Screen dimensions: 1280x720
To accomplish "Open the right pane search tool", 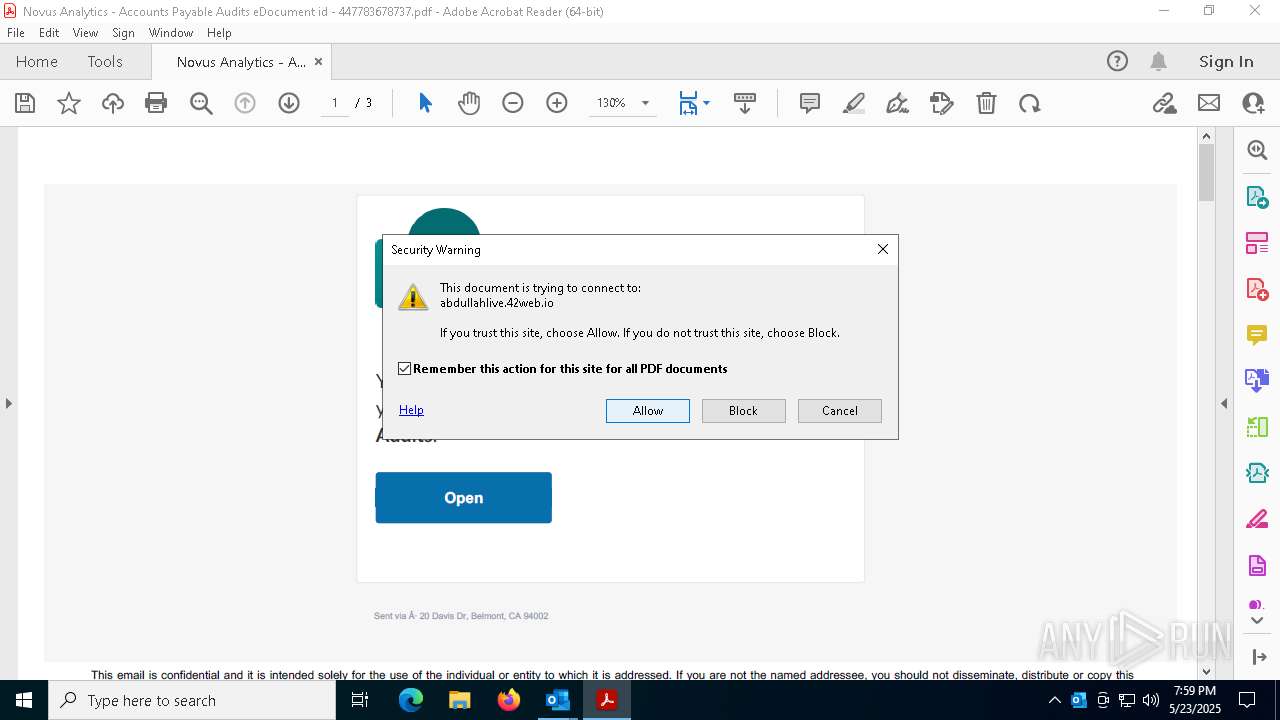I will click(1257, 150).
